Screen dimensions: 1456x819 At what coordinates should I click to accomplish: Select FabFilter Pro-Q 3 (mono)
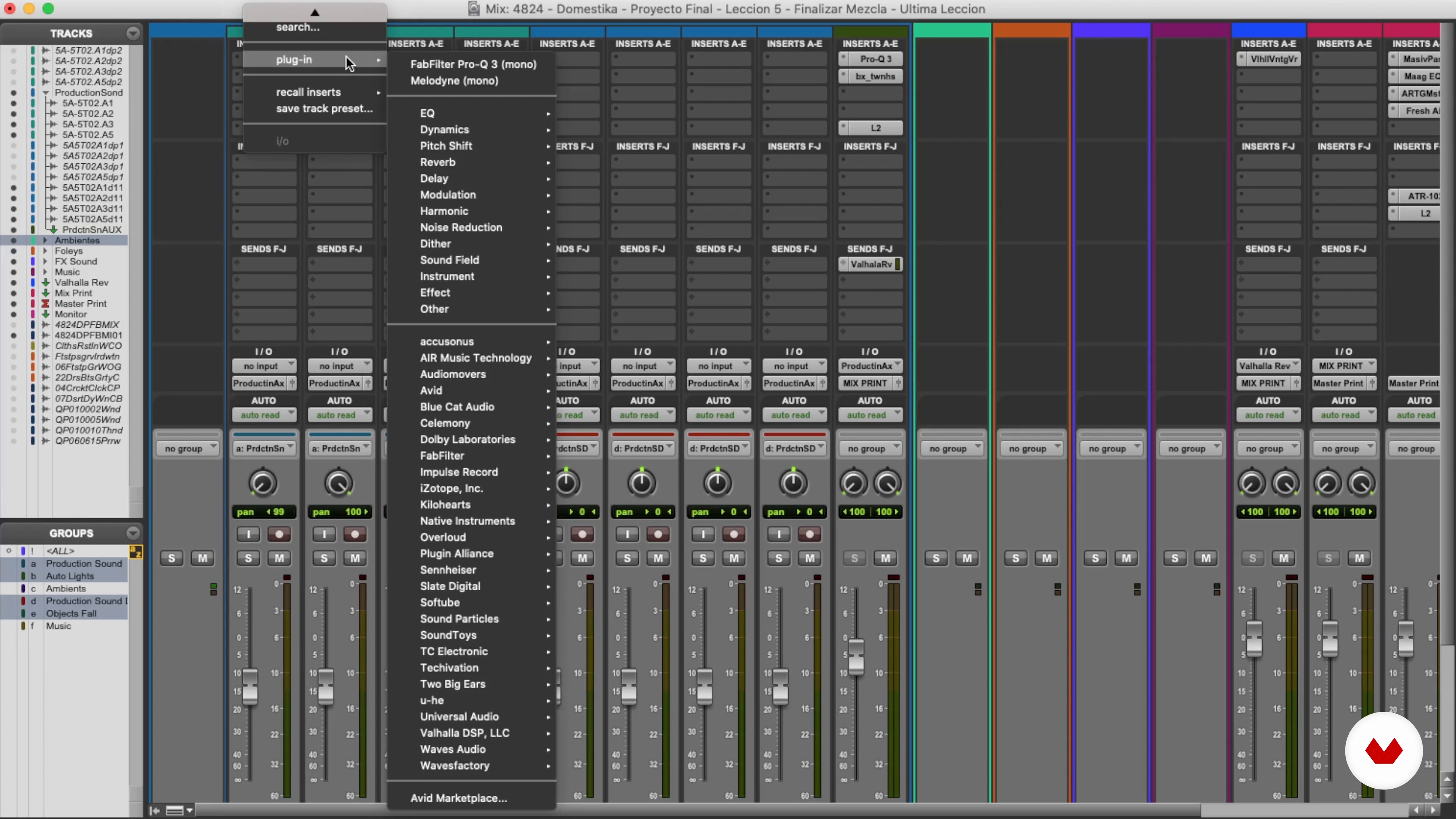tap(473, 64)
